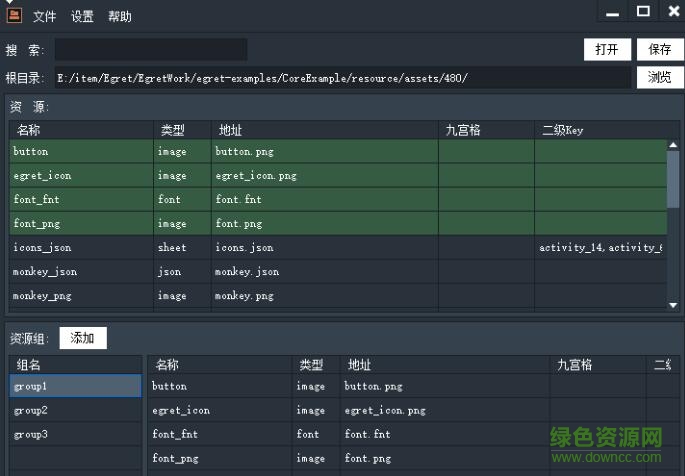Select group2 in the group list
The height and width of the screenshot is (476, 685).
[31, 410]
